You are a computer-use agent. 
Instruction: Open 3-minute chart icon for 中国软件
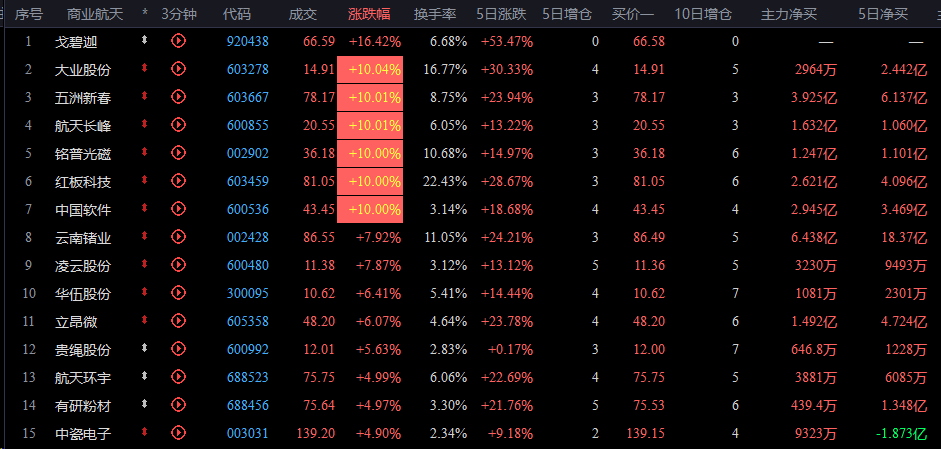(x=178, y=209)
